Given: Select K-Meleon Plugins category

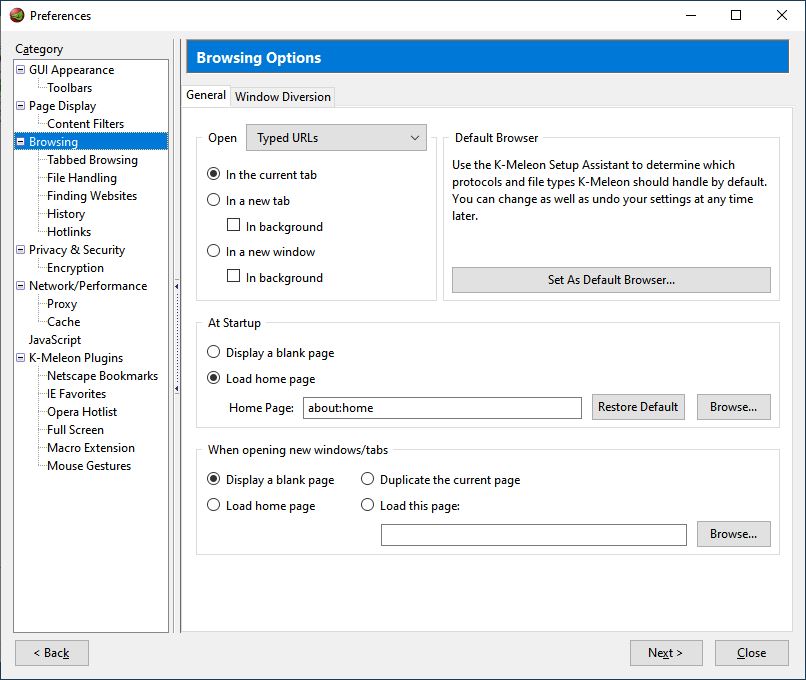Looking at the screenshot, I should click(76, 358).
